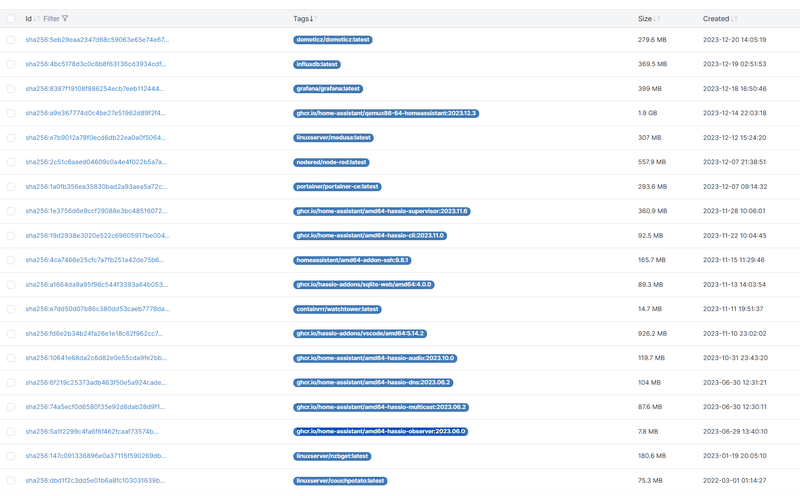
Task: Click the linuxserver/couchpotato:latest tag badge
Action: coord(340,481)
